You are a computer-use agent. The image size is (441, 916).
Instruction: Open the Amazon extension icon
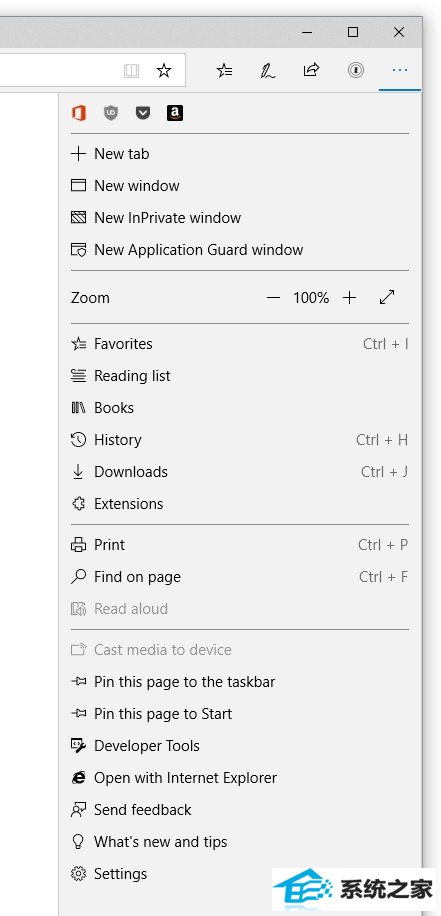point(175,113)
